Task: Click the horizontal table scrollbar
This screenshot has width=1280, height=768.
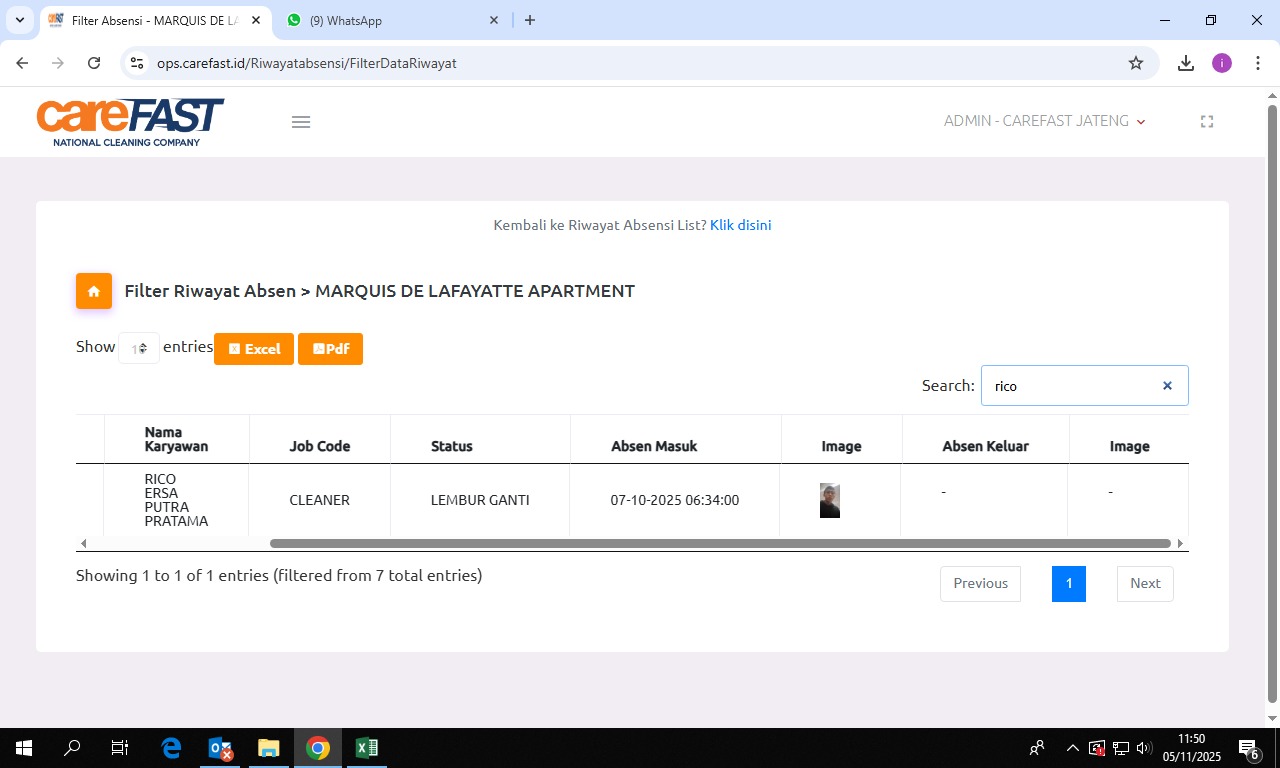Action: [x=720, y=544]
